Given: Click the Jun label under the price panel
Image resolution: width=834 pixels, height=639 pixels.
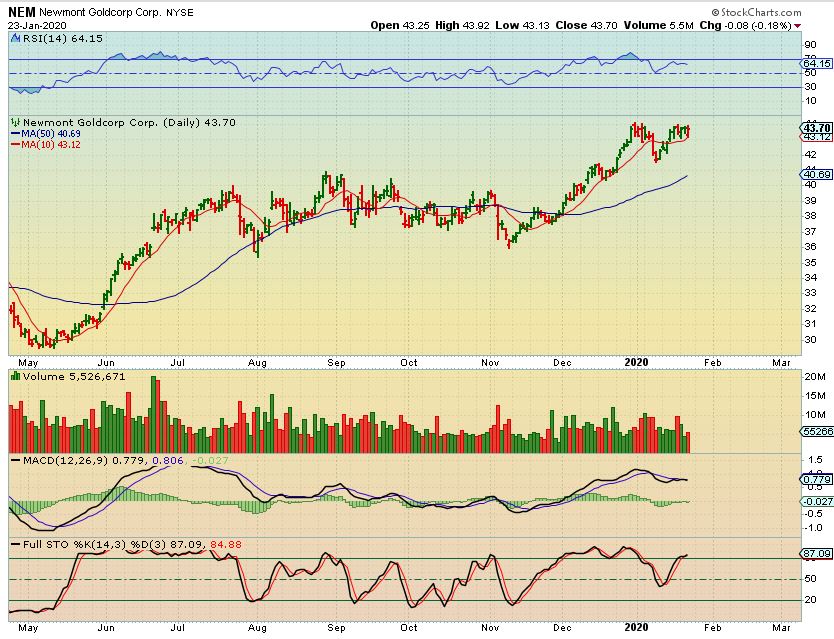Looking at the screenshot, I should [106, 362].
